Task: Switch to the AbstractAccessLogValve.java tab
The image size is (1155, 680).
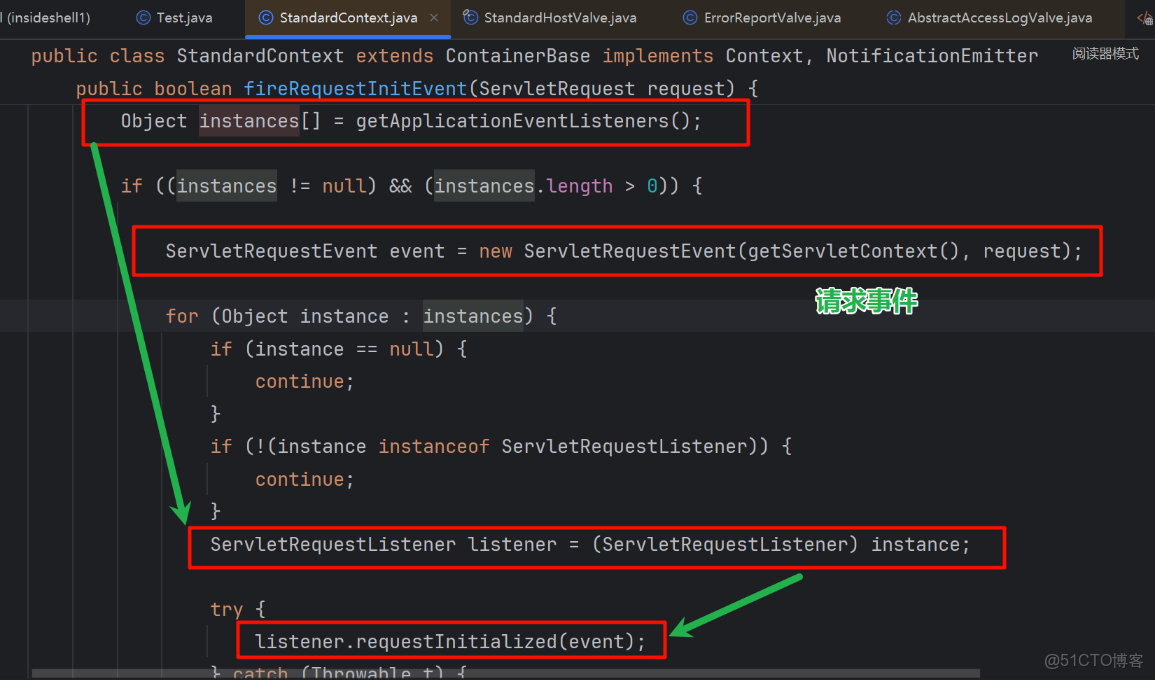Action: 985,17
